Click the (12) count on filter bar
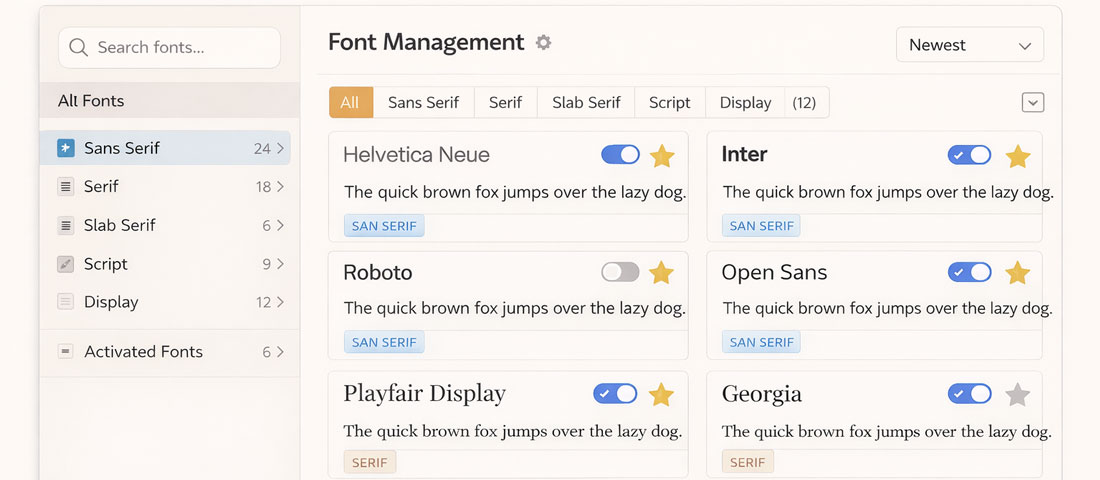The width and height of the screenshot is (1100, 480). click(804, 103)
